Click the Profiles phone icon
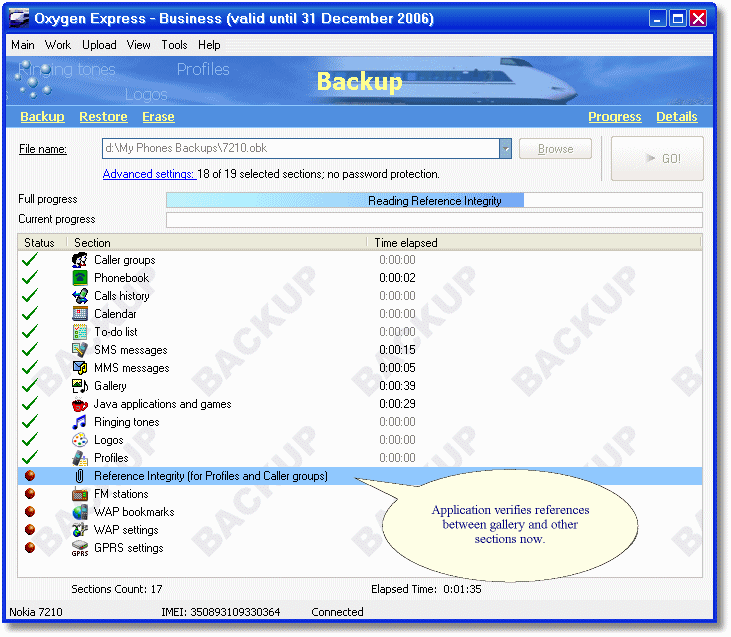 (x=80, y=458)
